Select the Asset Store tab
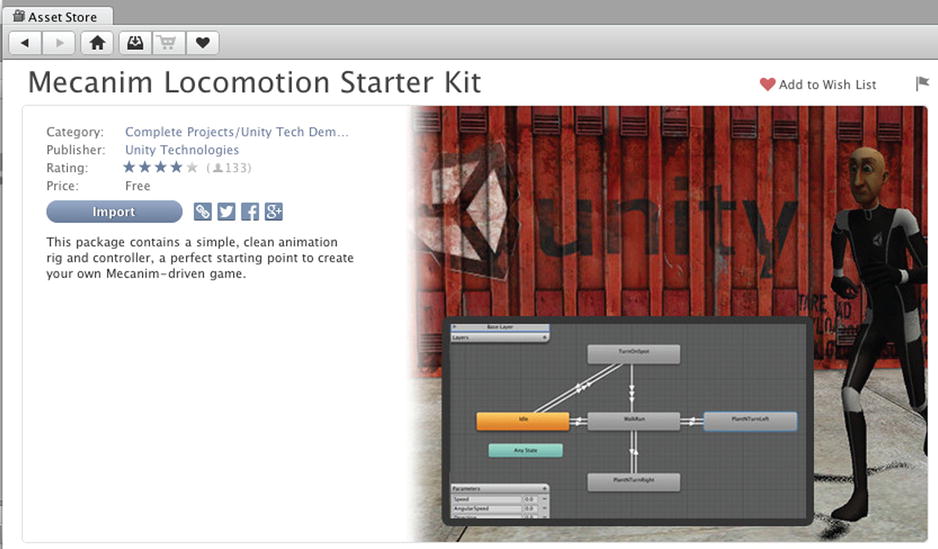Viewport: 938px width, 549px height. pos(56,17)
